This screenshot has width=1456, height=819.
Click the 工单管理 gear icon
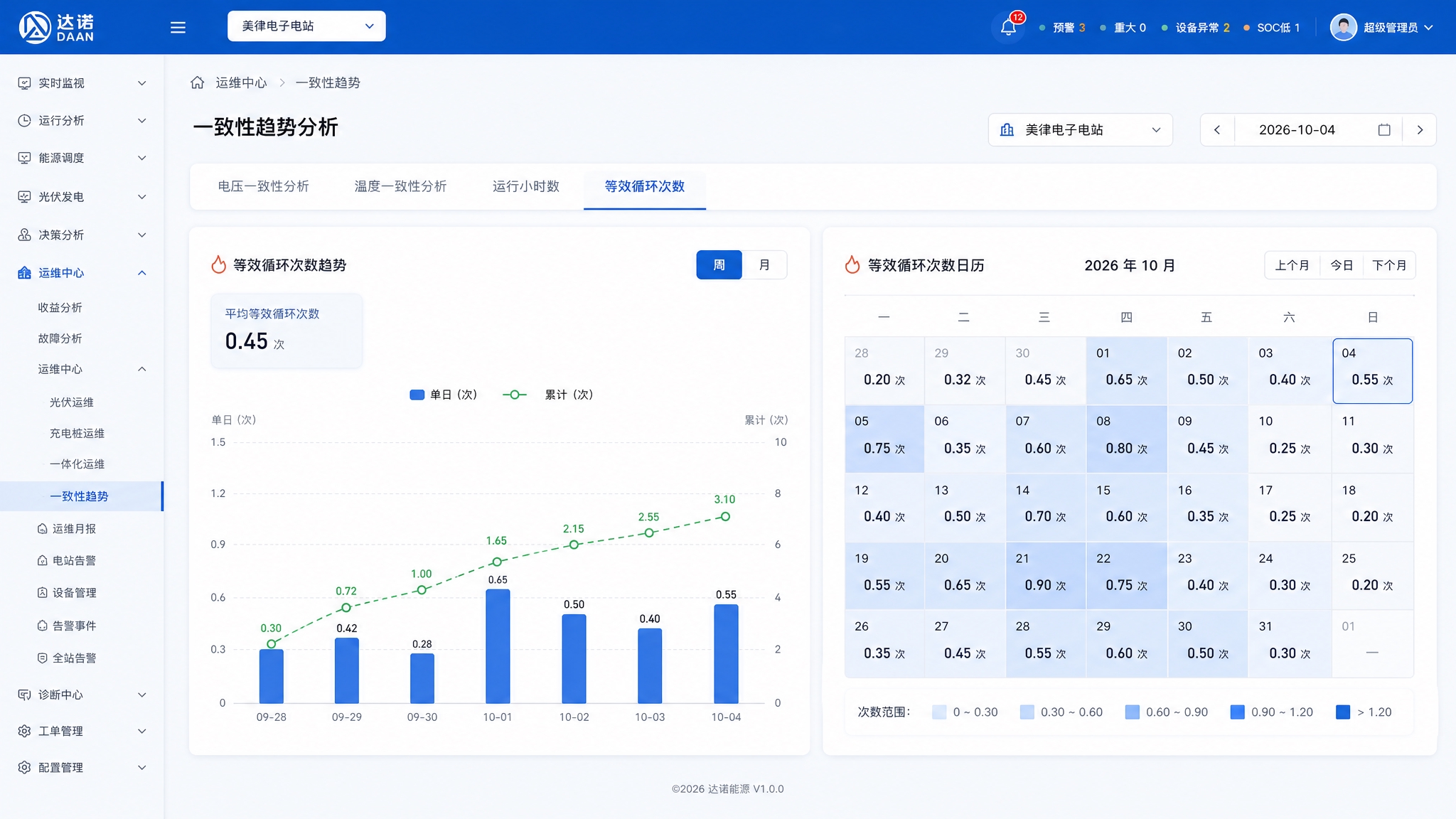[24, 731]
